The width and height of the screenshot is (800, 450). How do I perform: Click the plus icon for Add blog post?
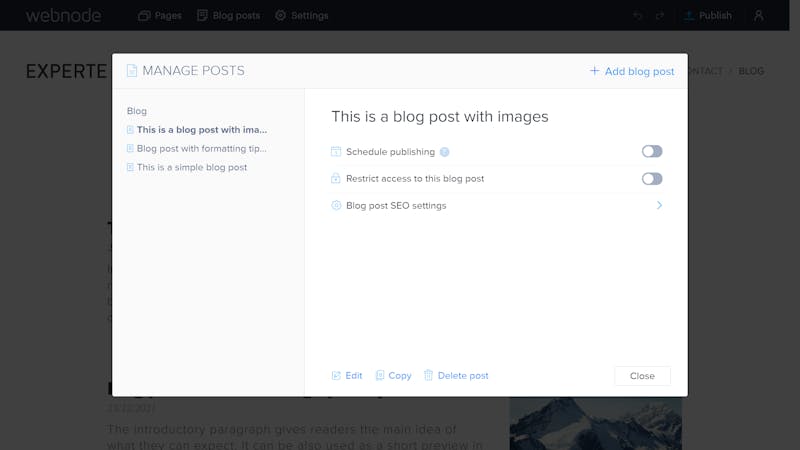594,71
